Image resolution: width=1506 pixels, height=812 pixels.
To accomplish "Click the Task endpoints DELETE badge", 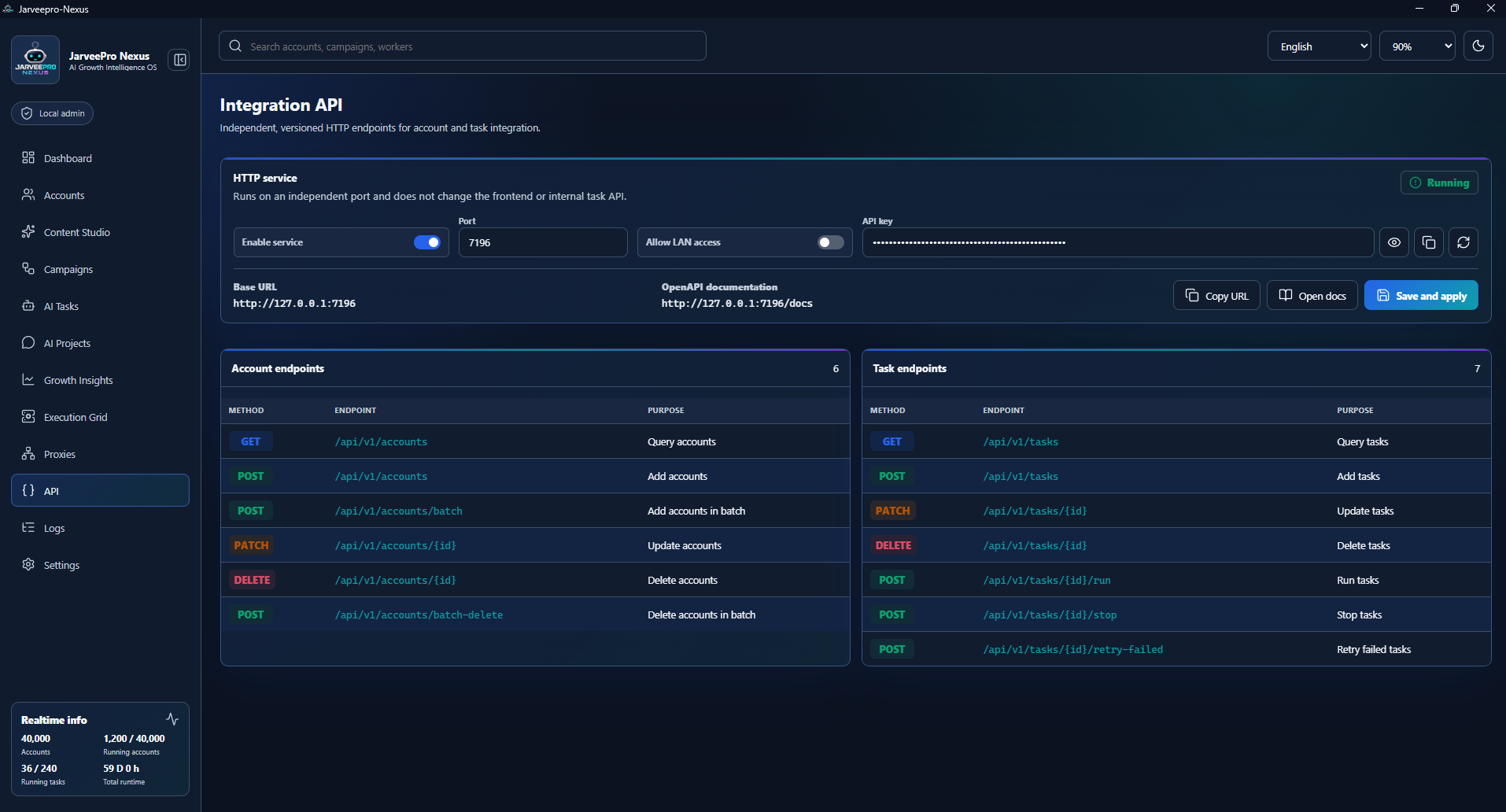I will (x=893, y=545).
